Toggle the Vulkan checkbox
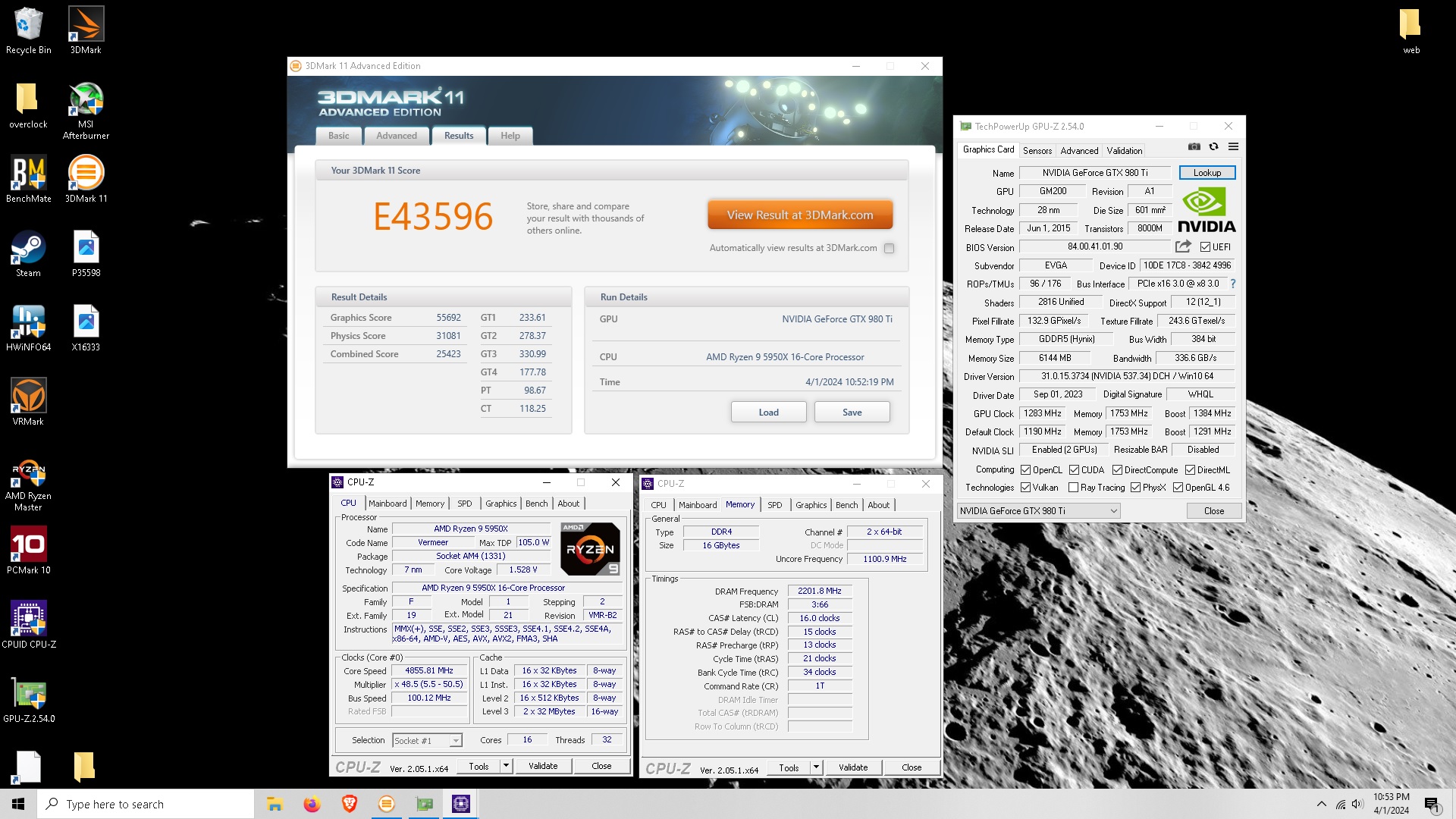The width and height of the screenshot is (1456, 819). [x=1025, y=488]
